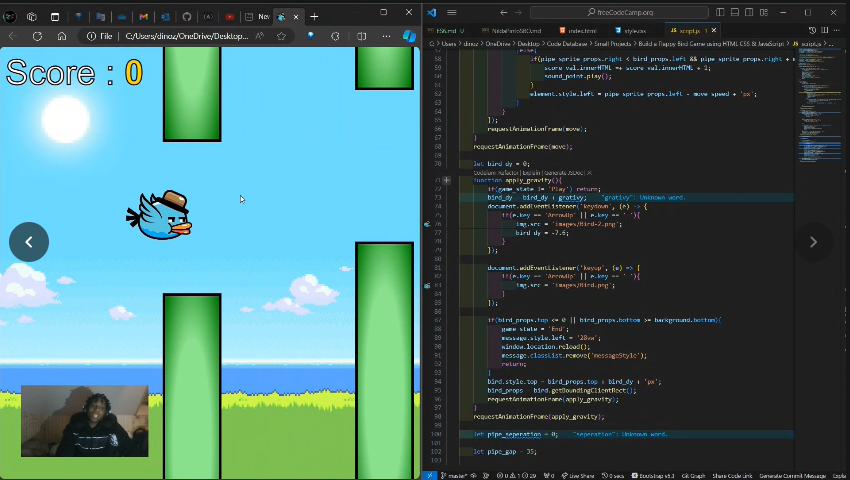
Task: Click the Small Projects breadcrumb segment
Action: 613,43
